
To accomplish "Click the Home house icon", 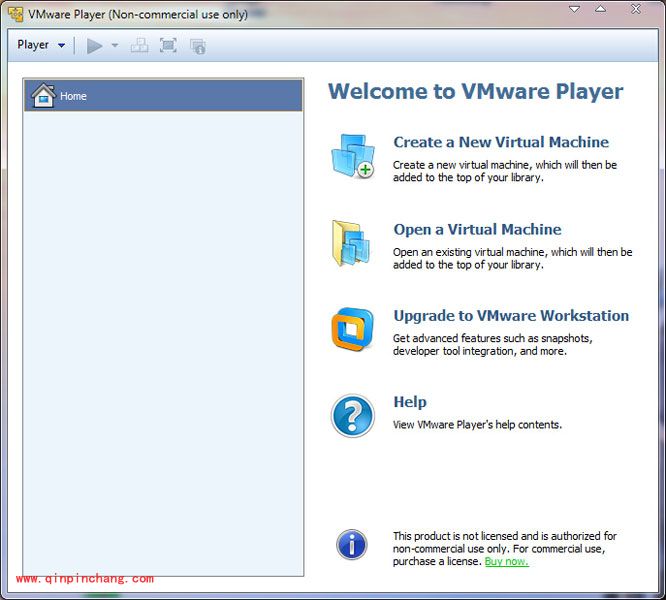I will coord(43,96).
